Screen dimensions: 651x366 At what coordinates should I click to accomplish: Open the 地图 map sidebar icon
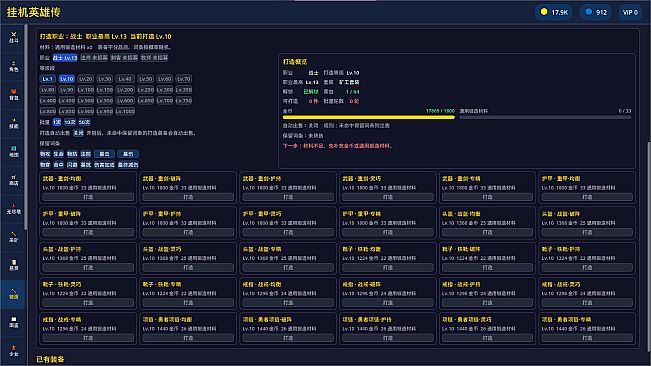pyautogui.click(x=13, y=151)
